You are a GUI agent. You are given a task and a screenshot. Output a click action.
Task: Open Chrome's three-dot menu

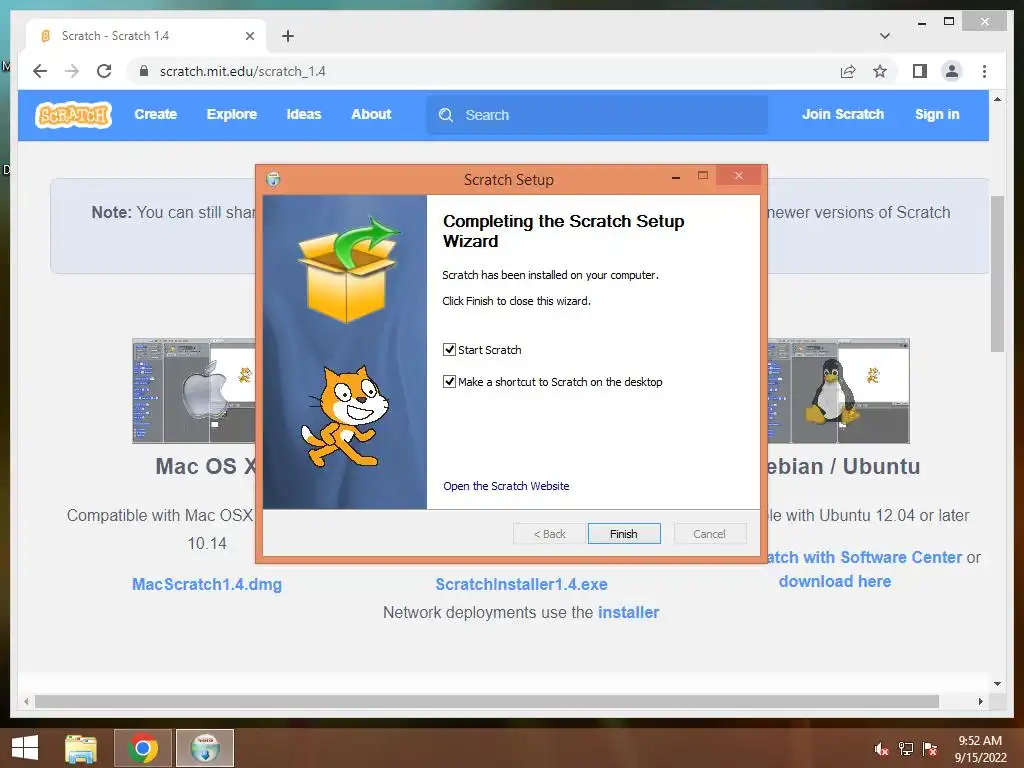984,71
